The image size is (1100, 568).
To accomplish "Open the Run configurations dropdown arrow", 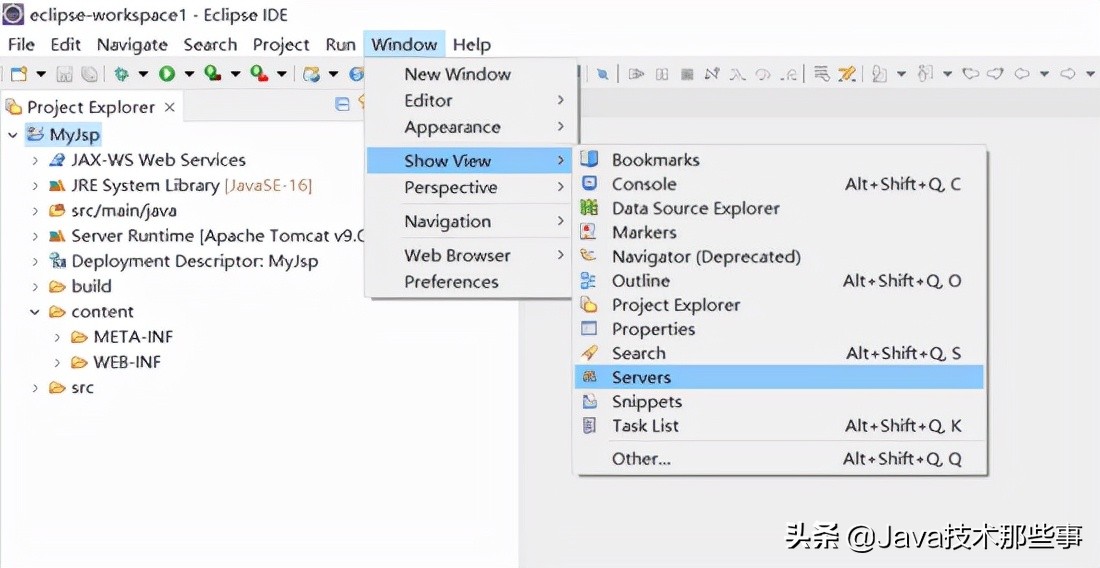I will pyautogui.click(x=189, y=74).
